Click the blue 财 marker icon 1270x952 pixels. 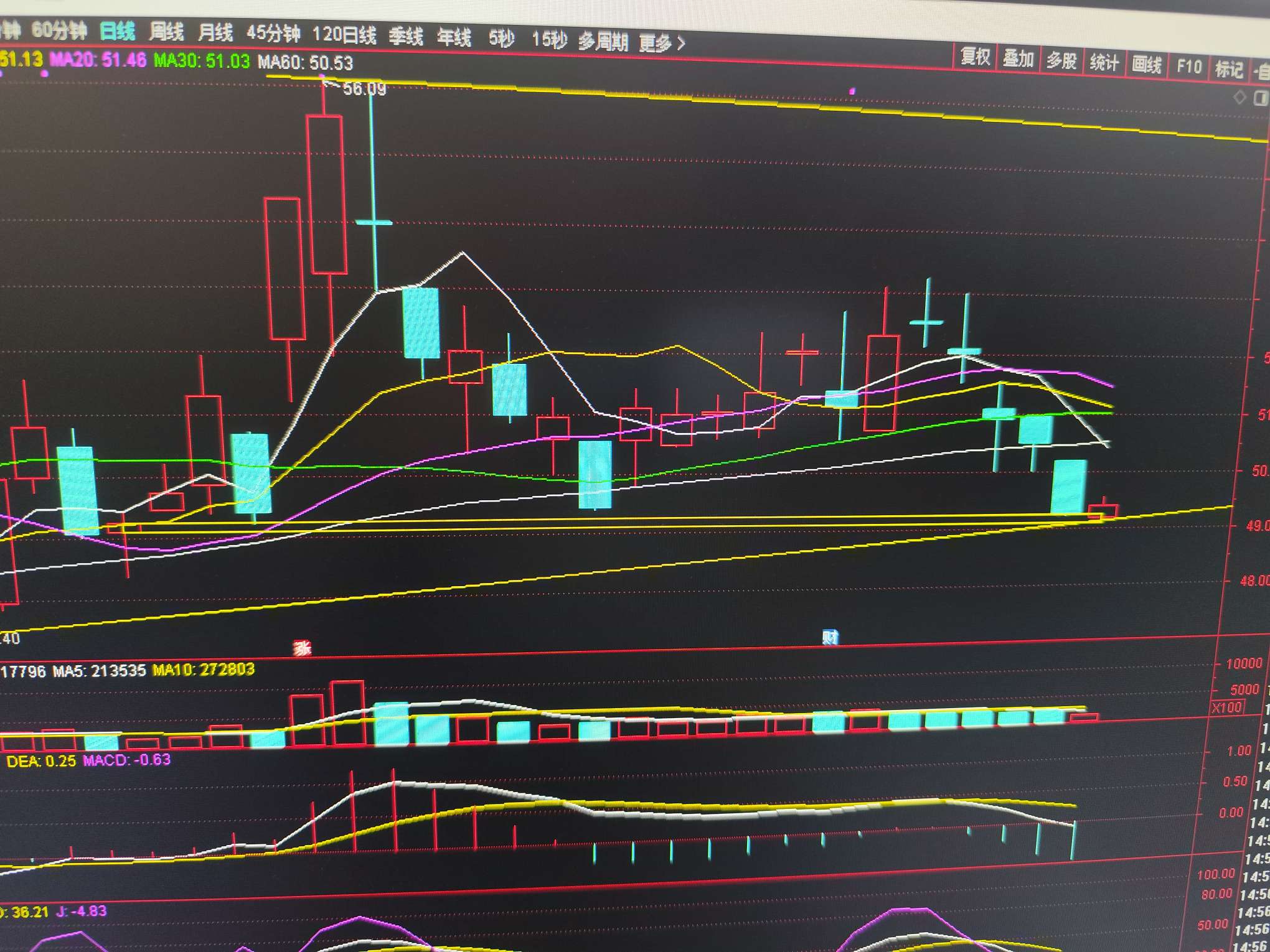tap(830, 637)
